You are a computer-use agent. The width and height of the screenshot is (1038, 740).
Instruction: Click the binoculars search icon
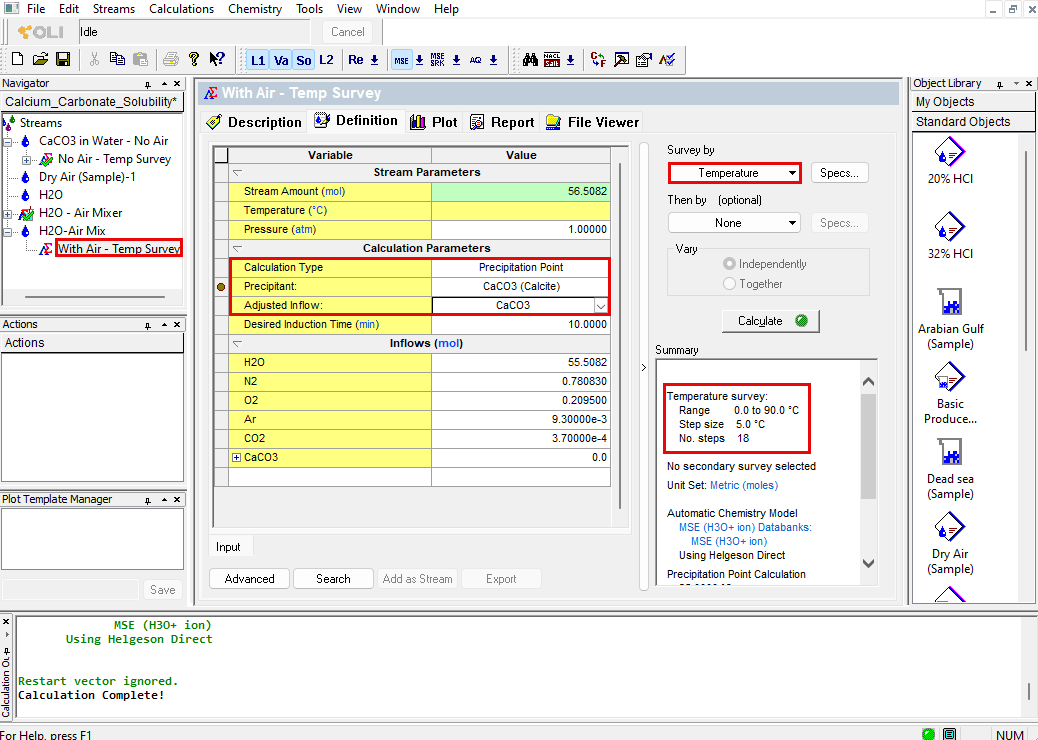point(530,60)
